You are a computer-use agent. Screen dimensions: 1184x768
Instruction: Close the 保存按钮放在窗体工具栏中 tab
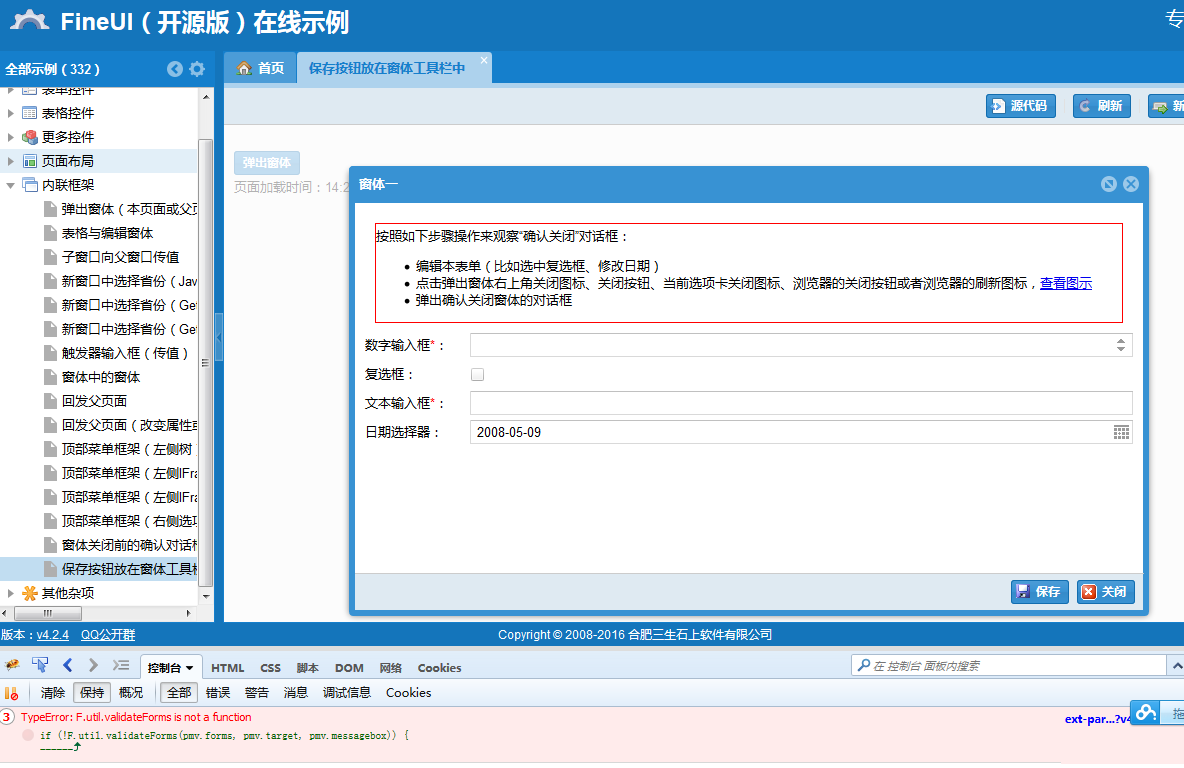(x=484, y=60)
